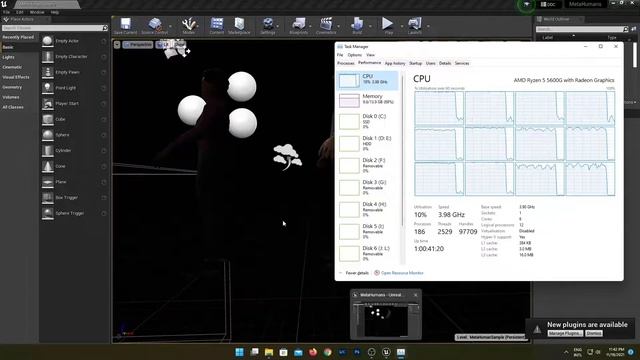
Task: Click the Play button in toolbar
Action: [388, 26]
